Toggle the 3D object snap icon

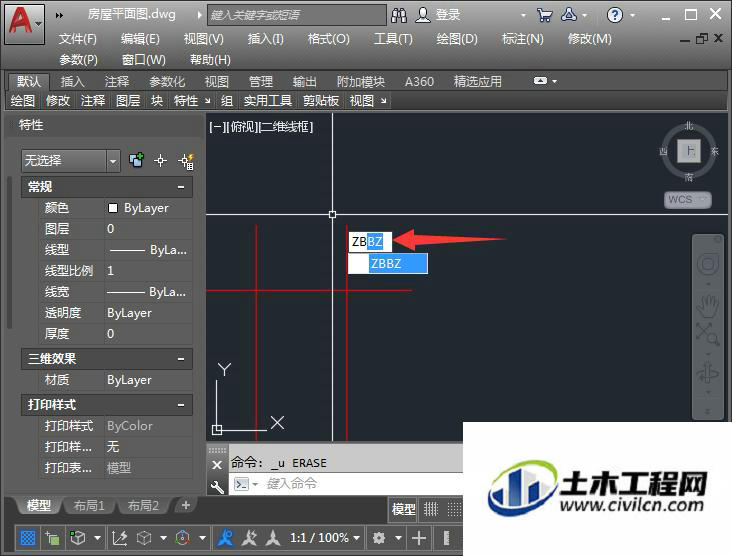(x=77, y=538)
